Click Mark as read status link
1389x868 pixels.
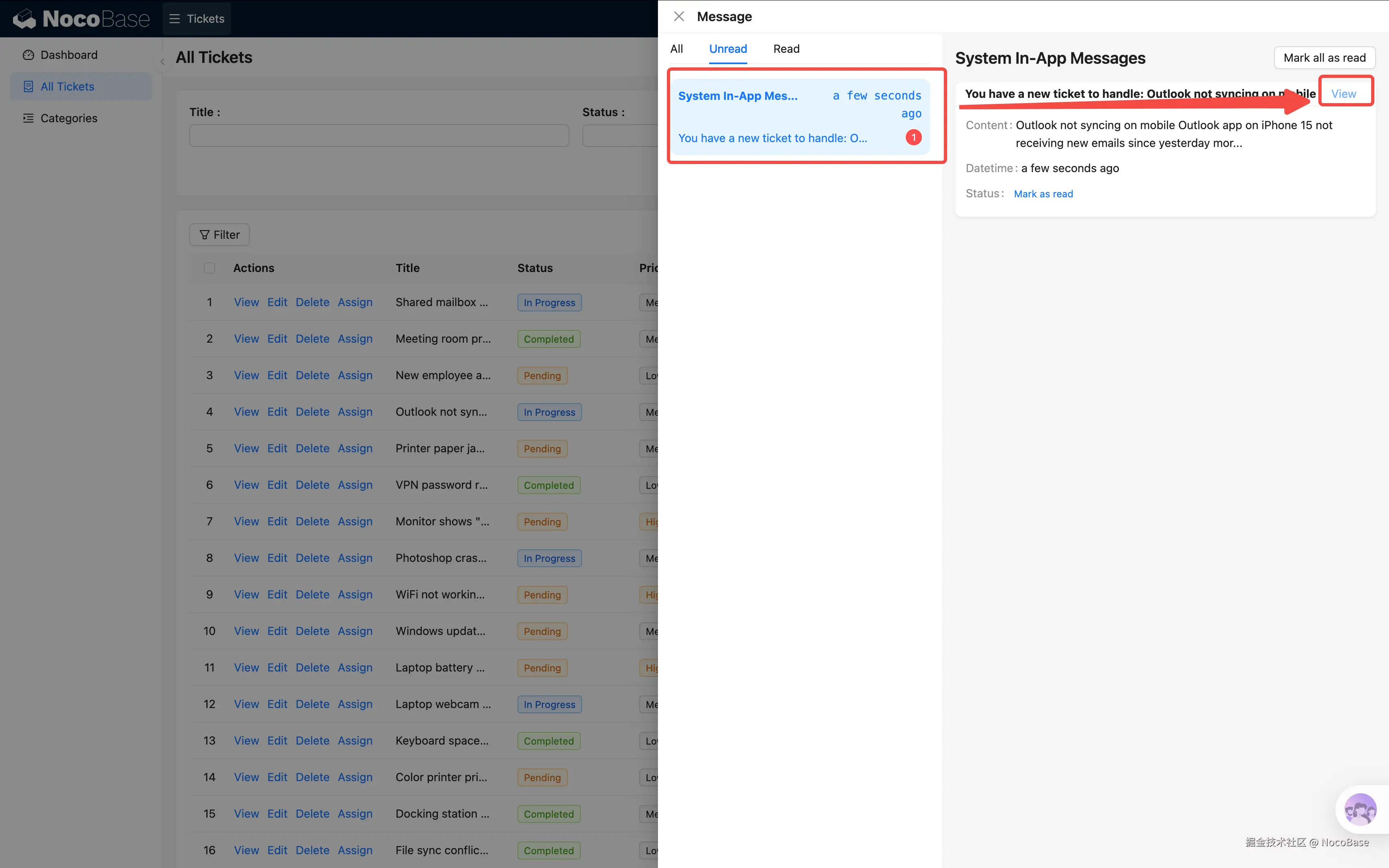[x=1043, y=194]
